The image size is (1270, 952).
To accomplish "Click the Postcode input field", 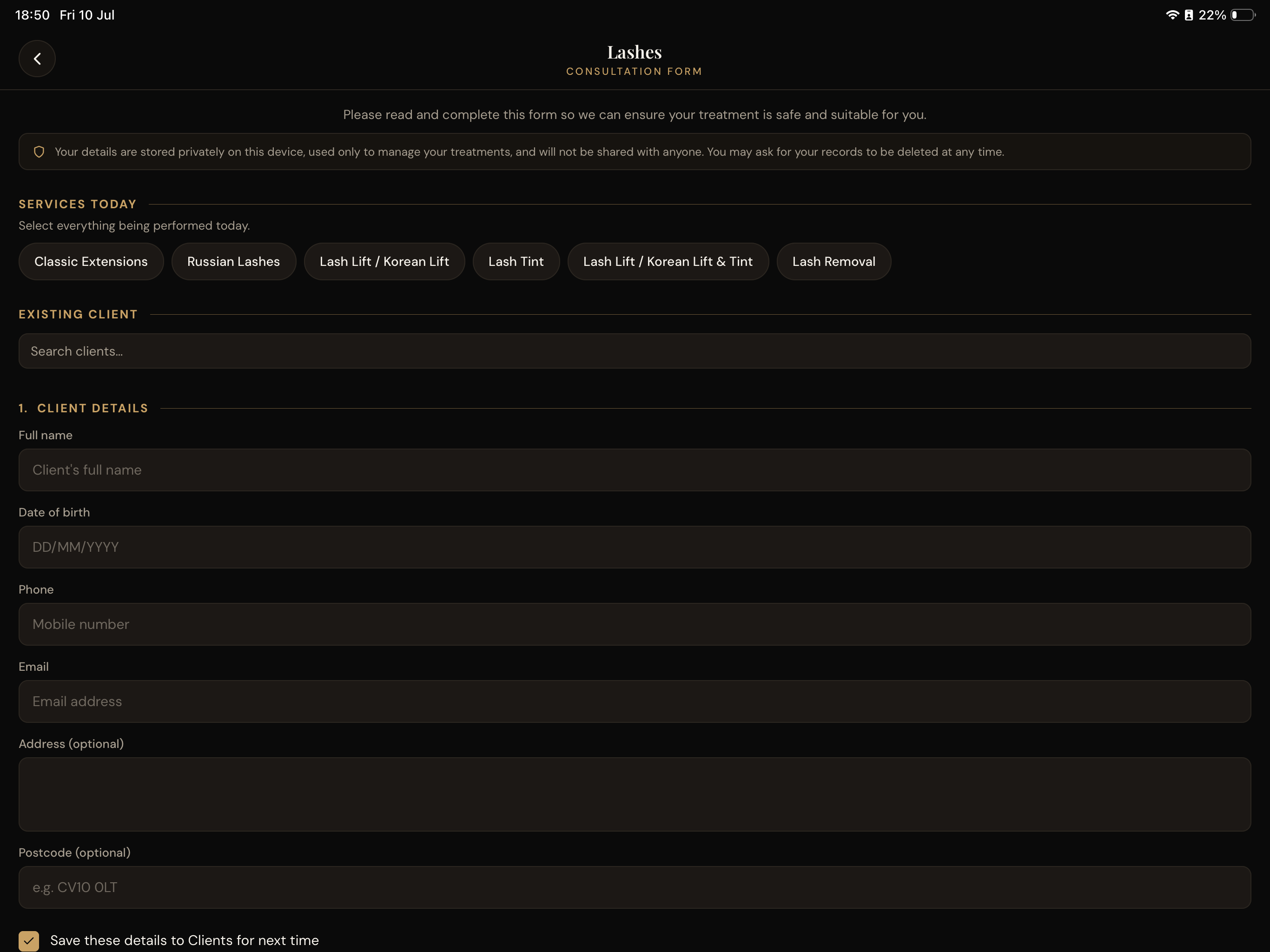I will click(635, 887).
